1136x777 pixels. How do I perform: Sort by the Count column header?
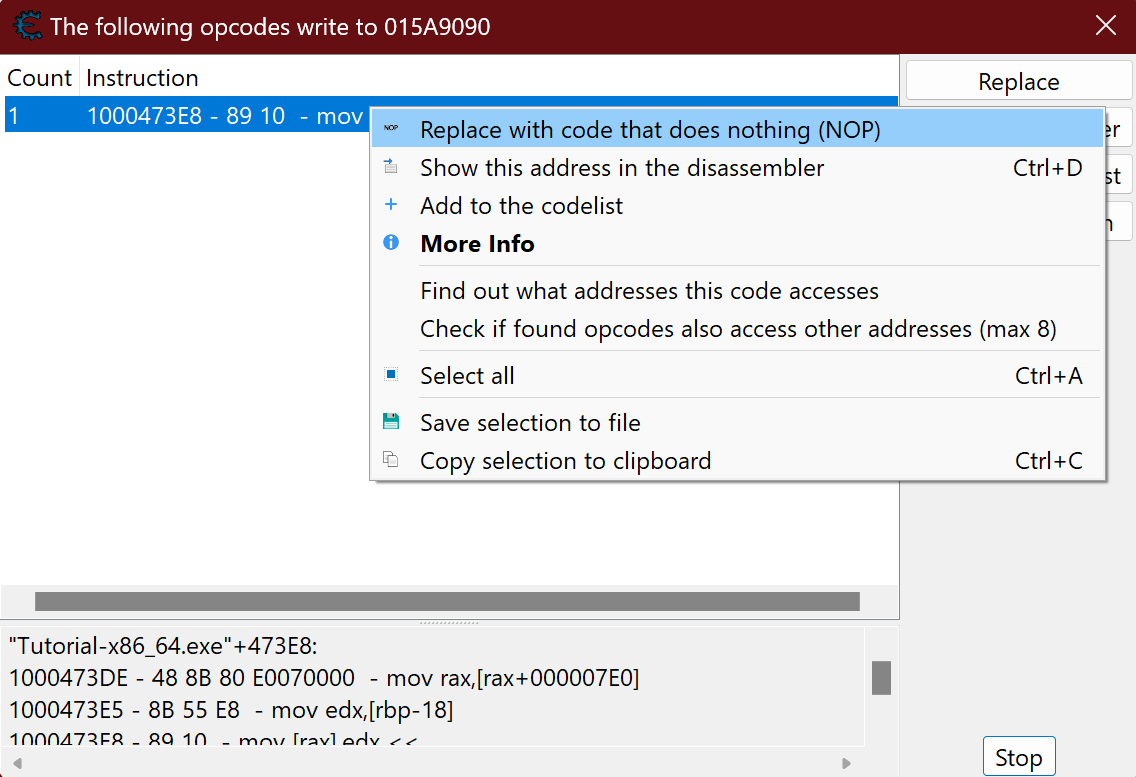click(40, 78)
